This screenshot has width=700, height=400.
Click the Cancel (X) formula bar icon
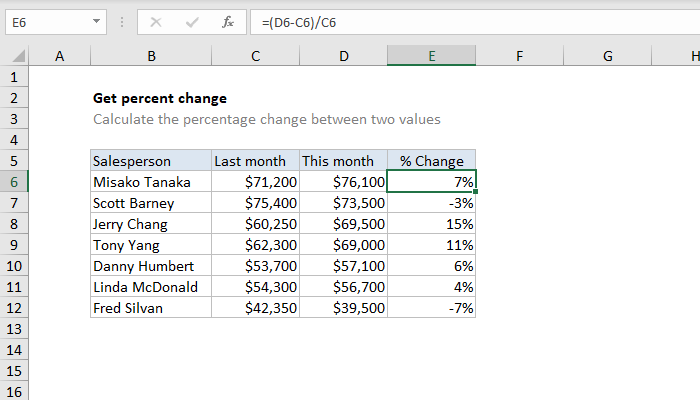156,20
